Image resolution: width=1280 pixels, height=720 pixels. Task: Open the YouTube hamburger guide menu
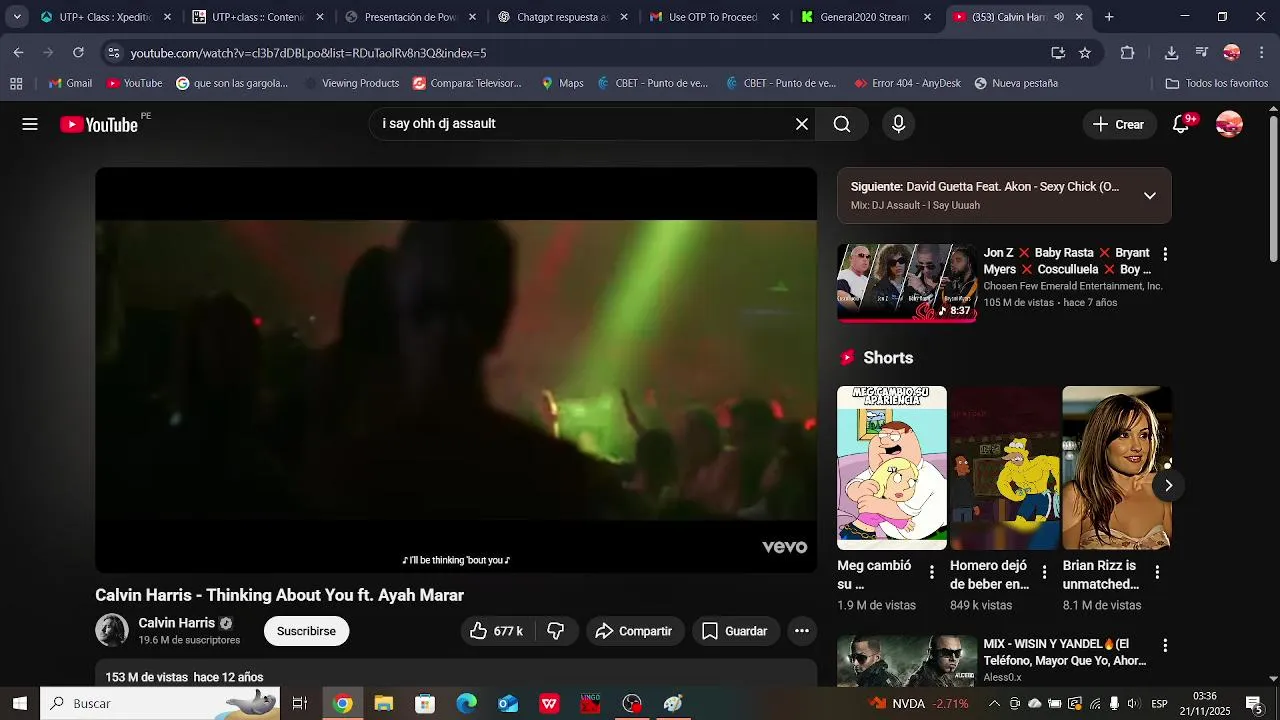(30, 124)
